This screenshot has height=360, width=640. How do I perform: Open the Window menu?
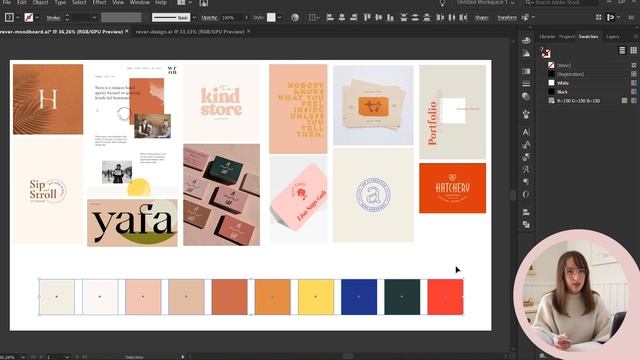140,2
